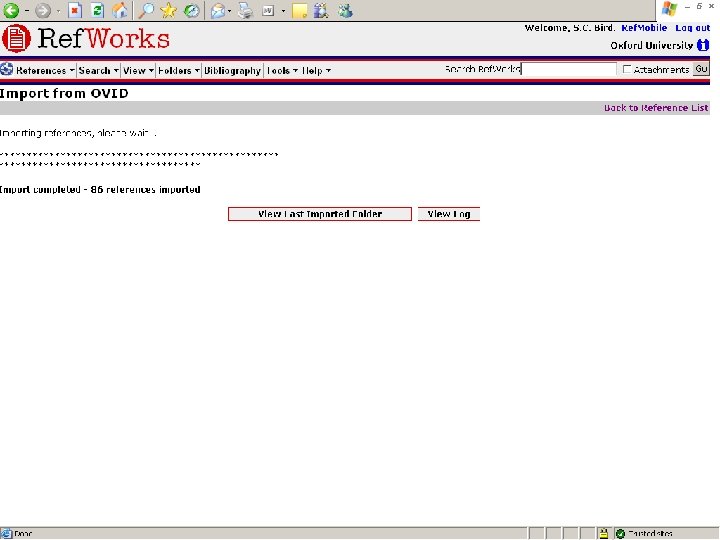
Task: Open the RefMobile link
Action: (644, 28)
